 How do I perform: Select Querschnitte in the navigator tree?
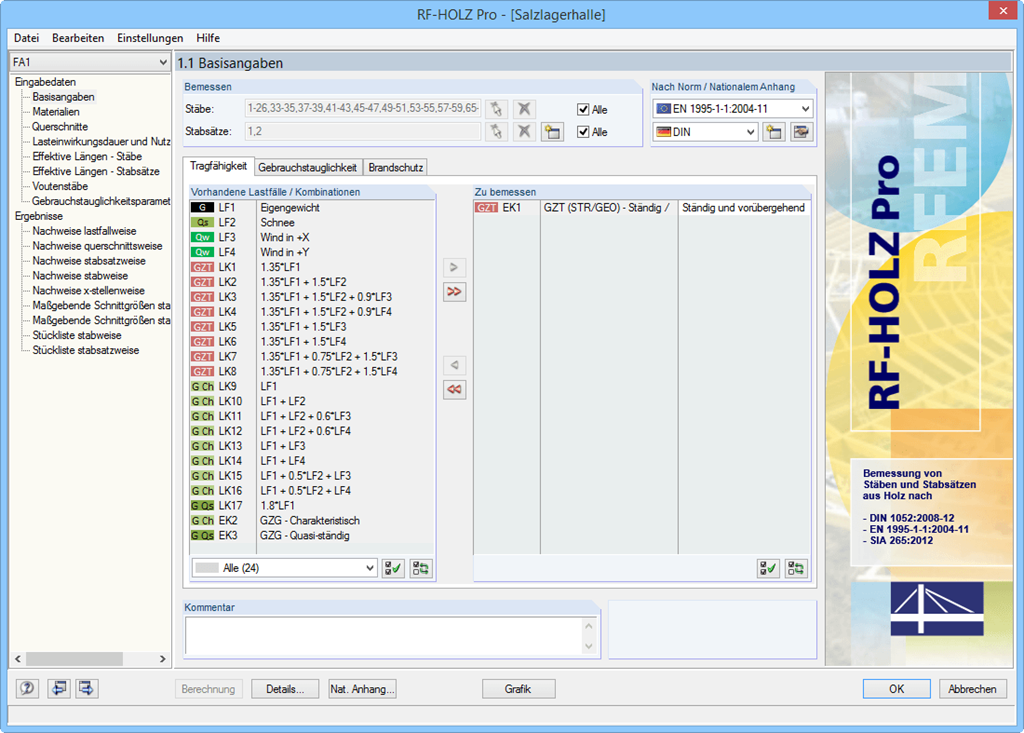(x=60, y=127)
